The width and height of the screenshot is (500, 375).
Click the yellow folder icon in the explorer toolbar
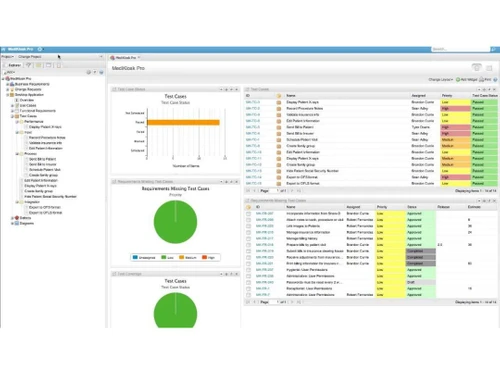click(39, 65)
